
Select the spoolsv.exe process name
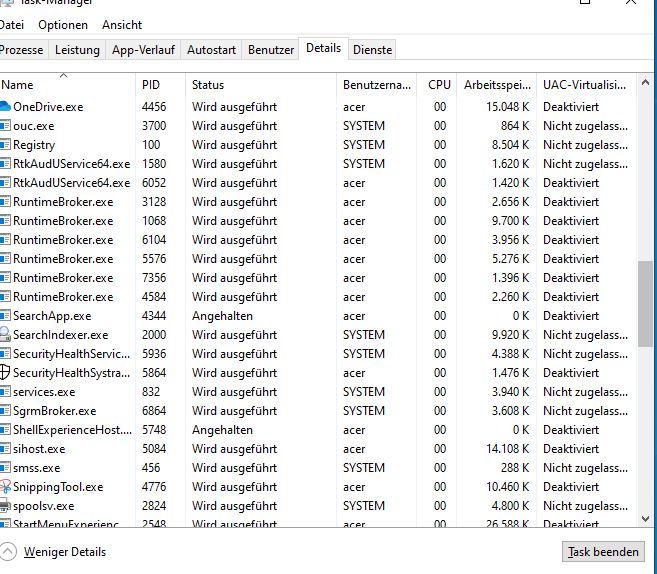44,506
